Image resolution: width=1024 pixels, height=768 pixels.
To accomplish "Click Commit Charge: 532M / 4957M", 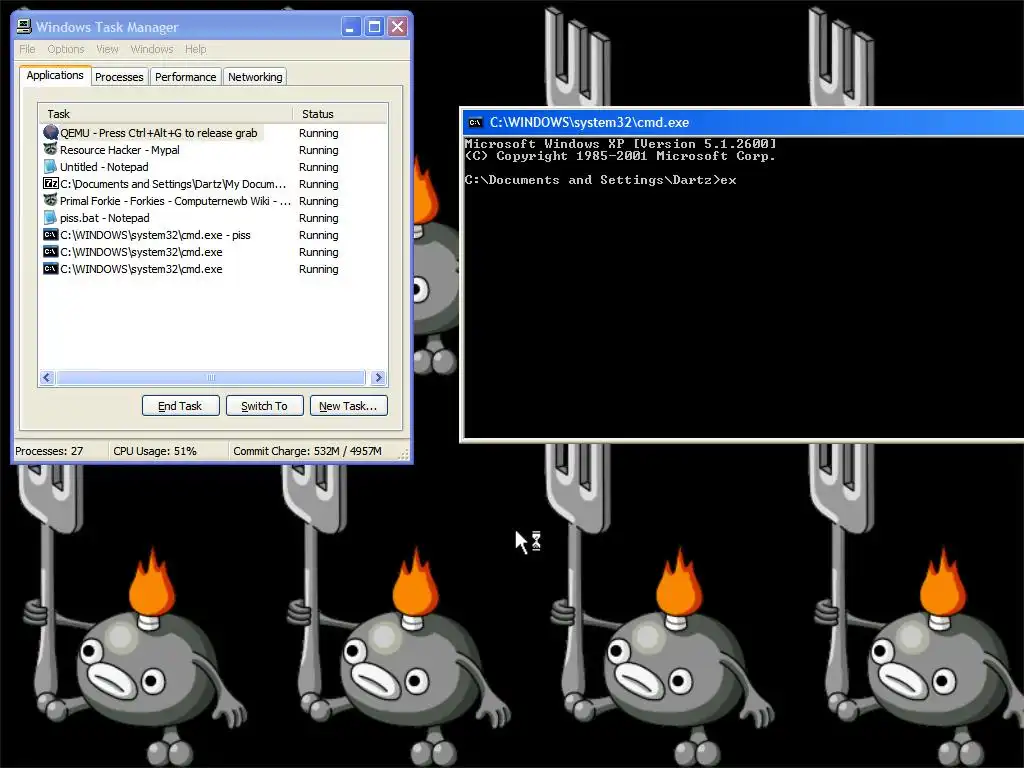I will point(307,451).
